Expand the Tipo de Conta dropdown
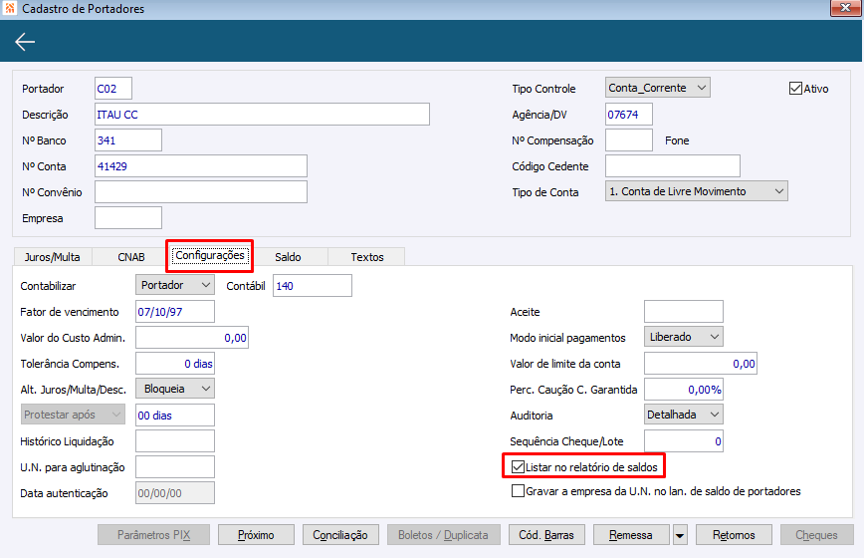Viewport: 864px width, 558px height. click(x=696, y=191)
